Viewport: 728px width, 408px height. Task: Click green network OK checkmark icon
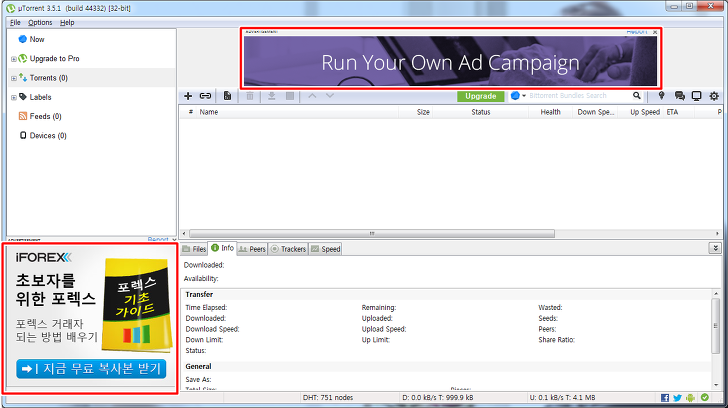705,397
